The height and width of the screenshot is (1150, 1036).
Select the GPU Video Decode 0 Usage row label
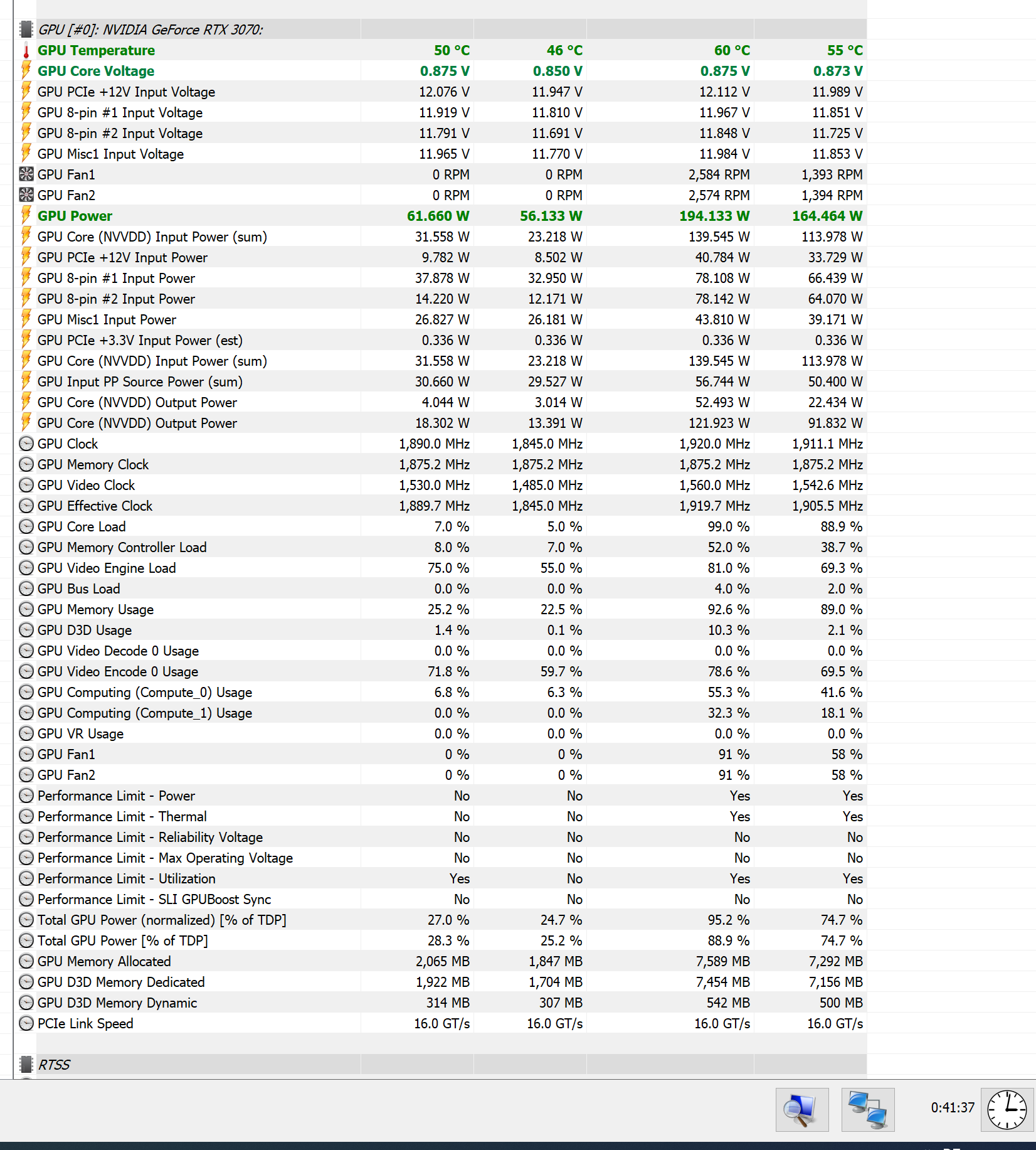click(x=118, y=651)
